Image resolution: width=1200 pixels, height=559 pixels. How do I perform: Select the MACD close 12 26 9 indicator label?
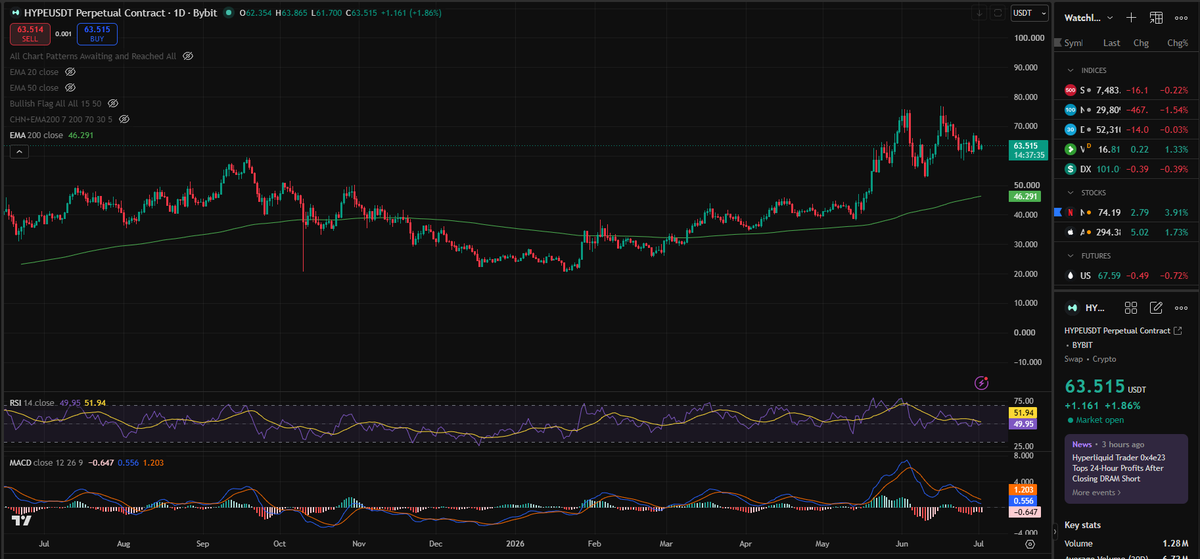tap(47, 463)
